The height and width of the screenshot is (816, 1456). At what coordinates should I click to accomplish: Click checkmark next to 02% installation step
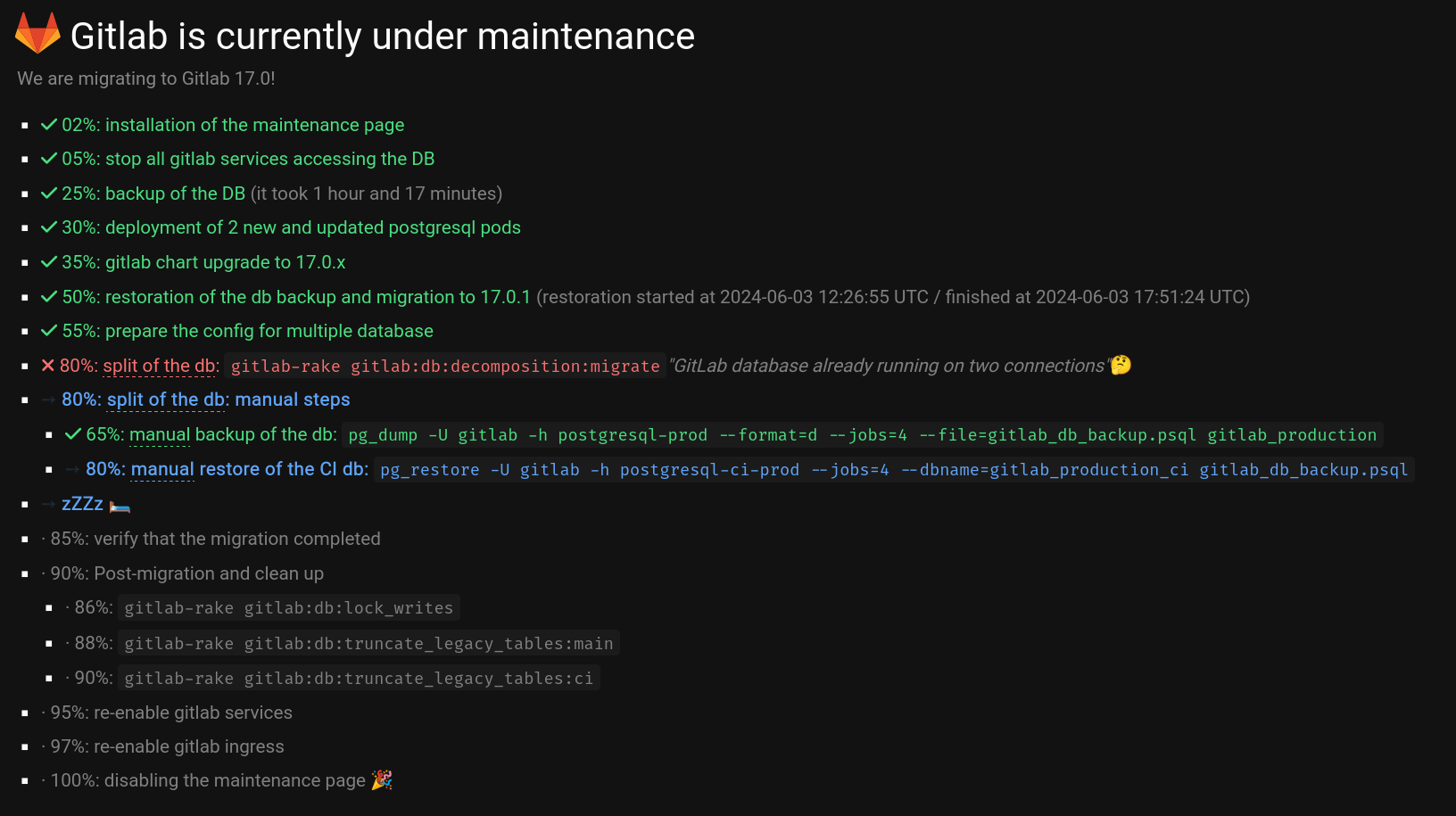click(x=49, y=125)
